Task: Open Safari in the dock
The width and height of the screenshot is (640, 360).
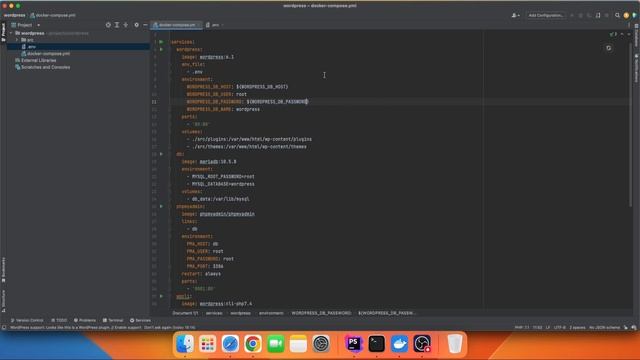Action: point(230,343)
